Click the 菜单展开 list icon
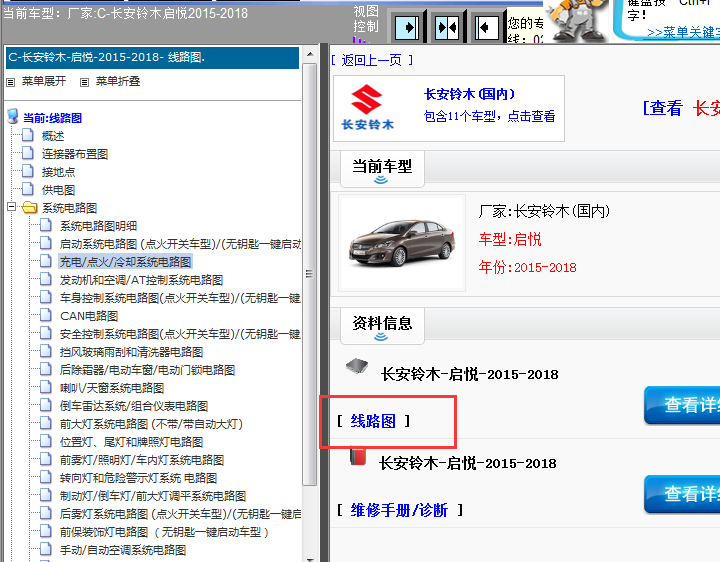This screenshot has height=562, width=720. 11,82
